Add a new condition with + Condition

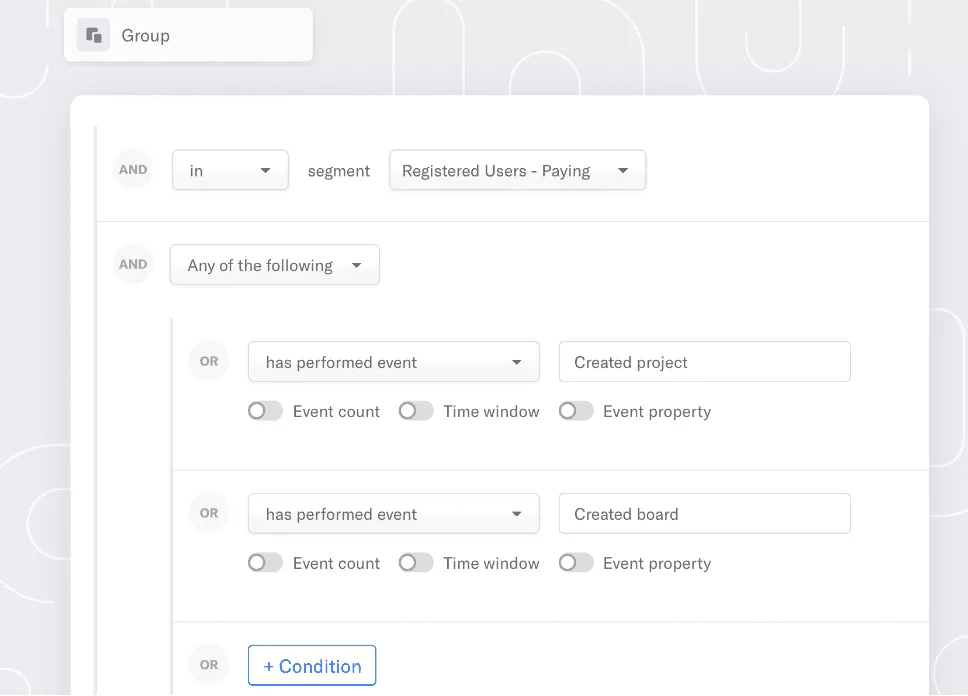coord(312,666)
